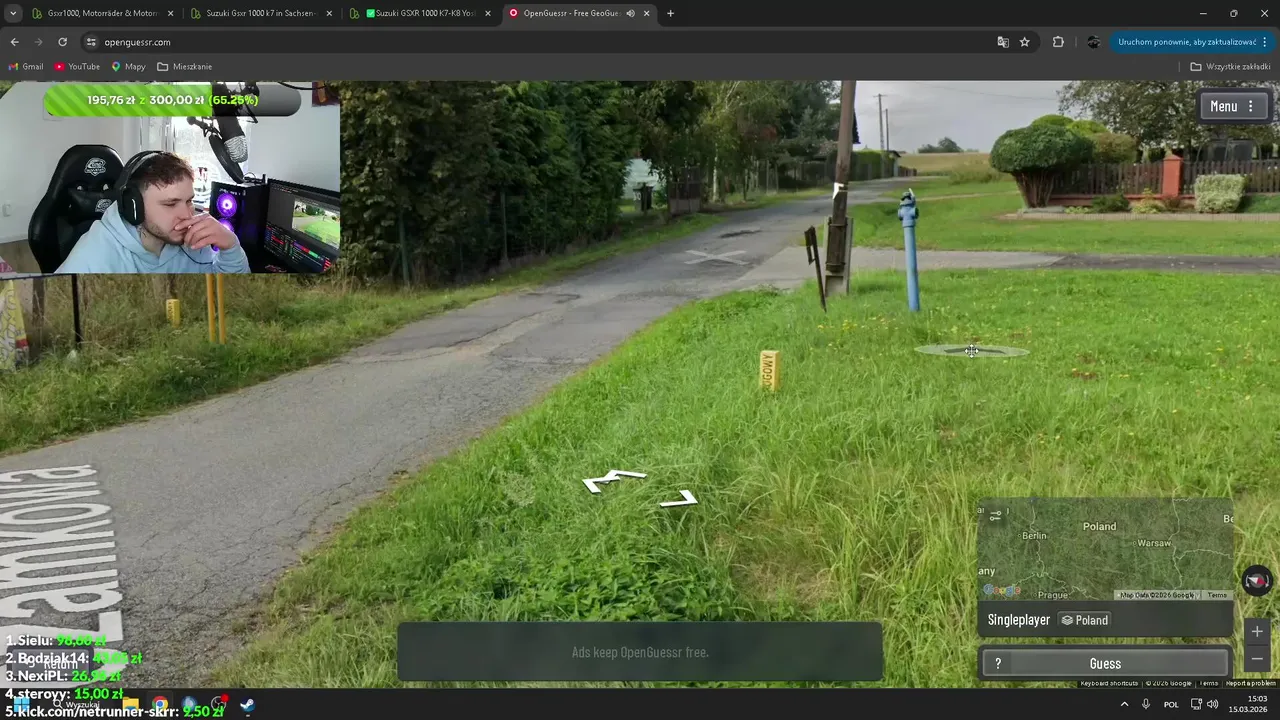The width and height of the screenshot is (1280, 720).
Task: Close the OpenGuessr tab
Action: point(647,13)
